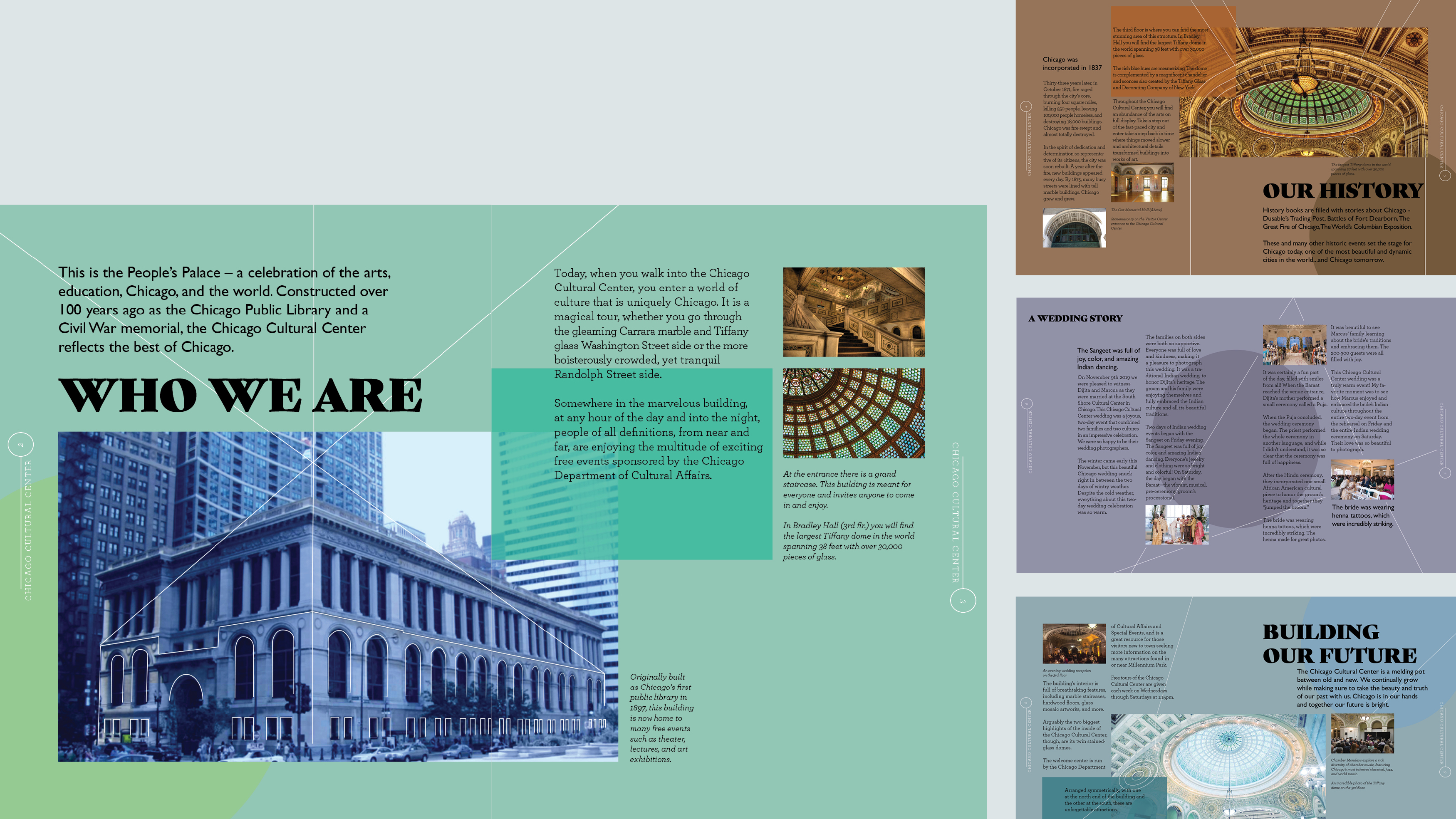This screenshot has width=1456, height=819.
Task: Click the "OUR HISTORY" headline
Action: pyautogui.click(x=1342, y=191)
